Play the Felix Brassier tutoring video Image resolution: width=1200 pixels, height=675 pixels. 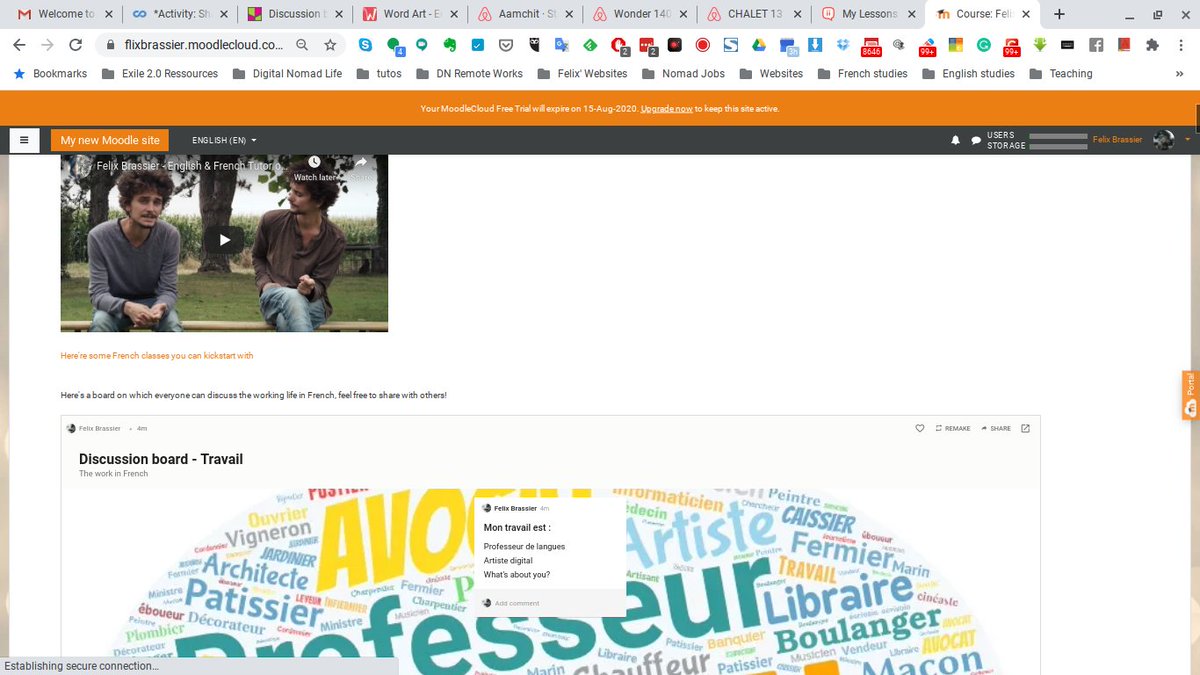click(x=224, y=240)
